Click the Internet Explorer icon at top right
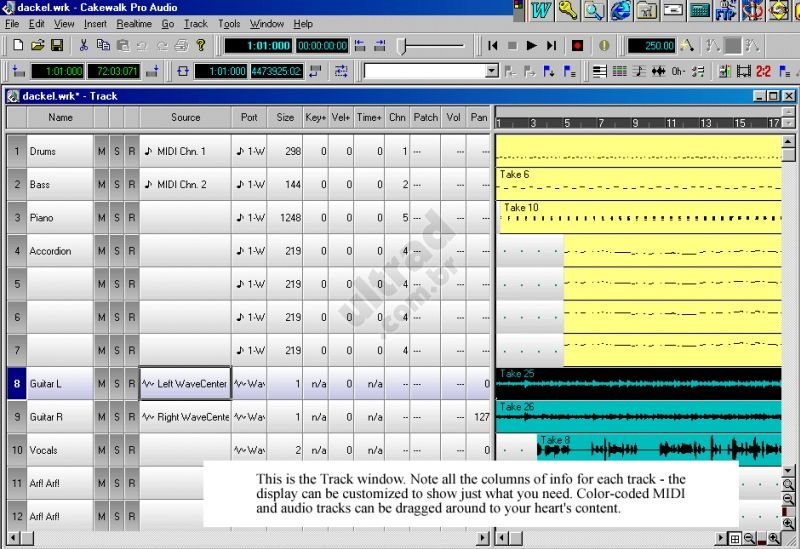Screen dimensions: 800x549 [620, 10]
